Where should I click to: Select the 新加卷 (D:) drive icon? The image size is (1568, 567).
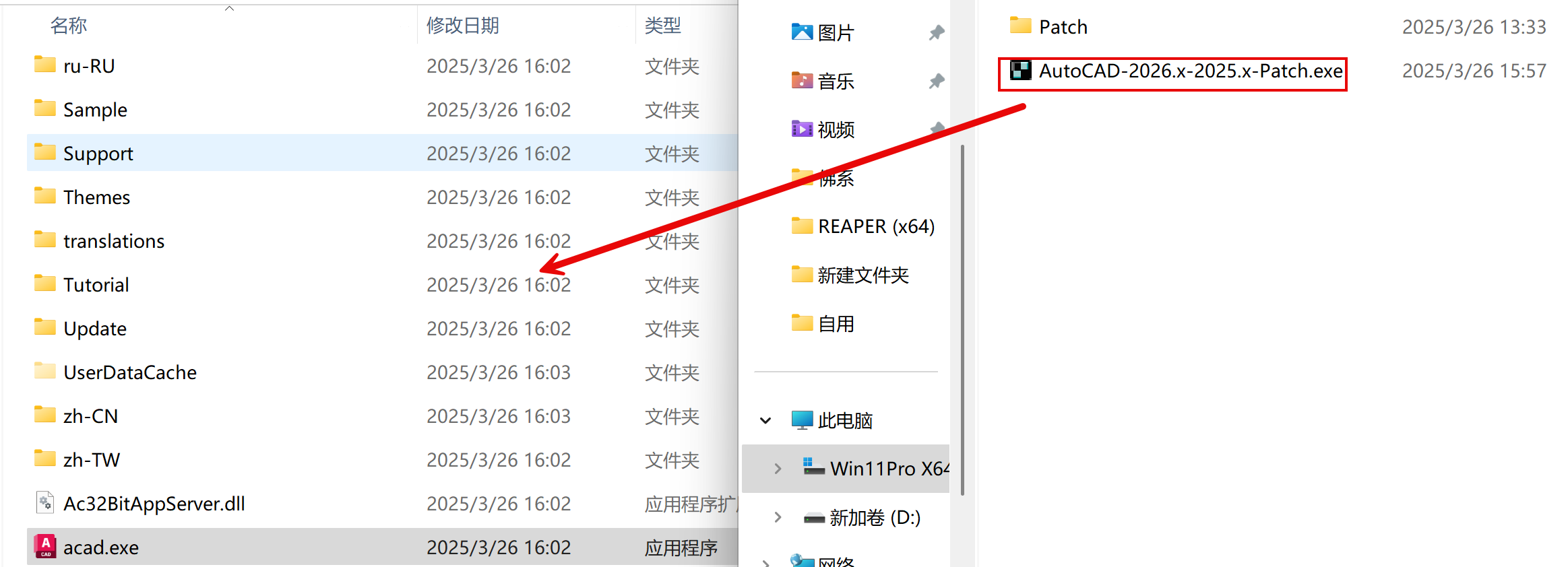pyautogui.click(x=814, y=518)
